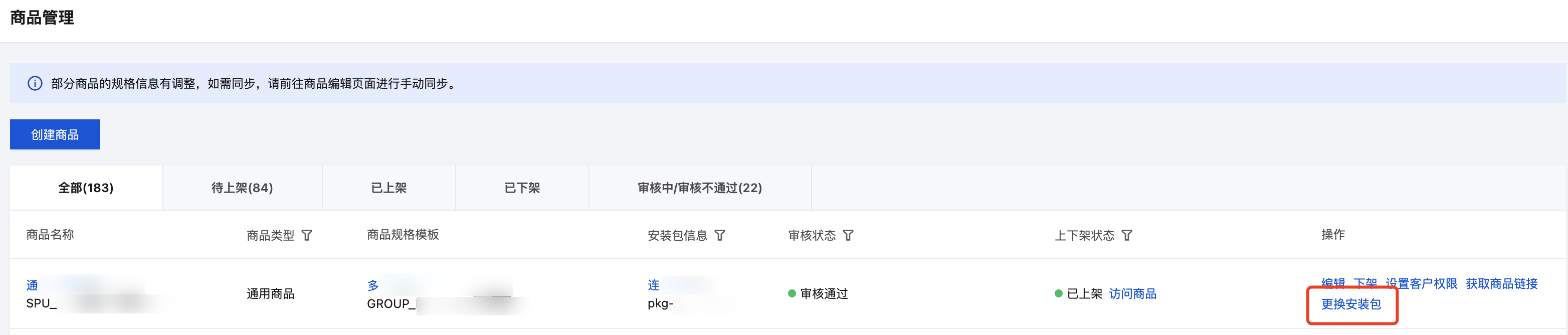Click 下架 to delist the product
This screenshot has width=1568, height=335.
[x=1364, y=283]
